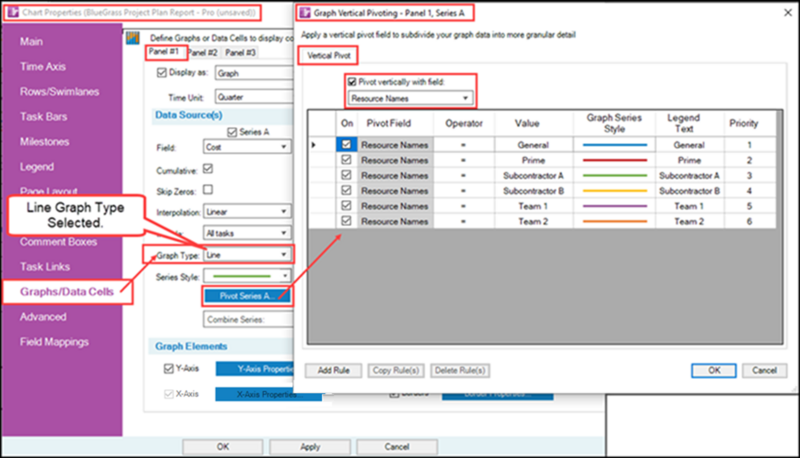The height and width of the screenshot is (458, 800).
Task: Open the Time Axis sidebar section
Action: pos(43,67)
